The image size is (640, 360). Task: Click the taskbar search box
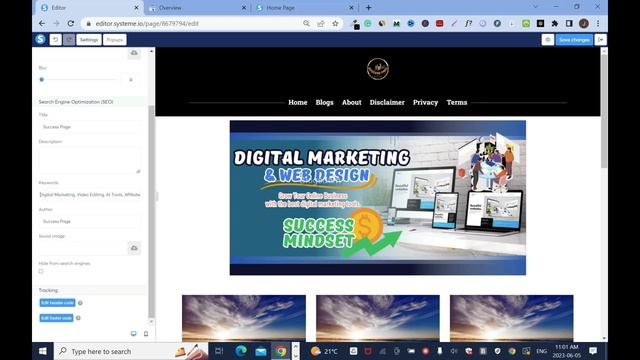pyautogui.click(x=131, y=351)
